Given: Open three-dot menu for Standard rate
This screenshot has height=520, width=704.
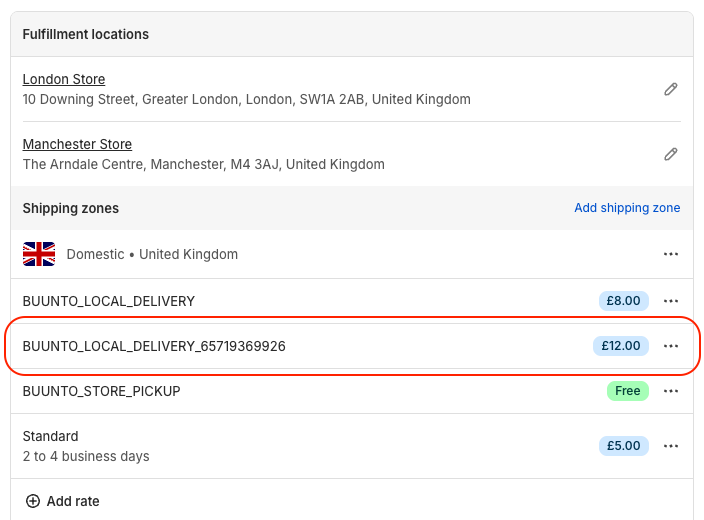Looking at the screenshot, I should click(x=671, y=446).
